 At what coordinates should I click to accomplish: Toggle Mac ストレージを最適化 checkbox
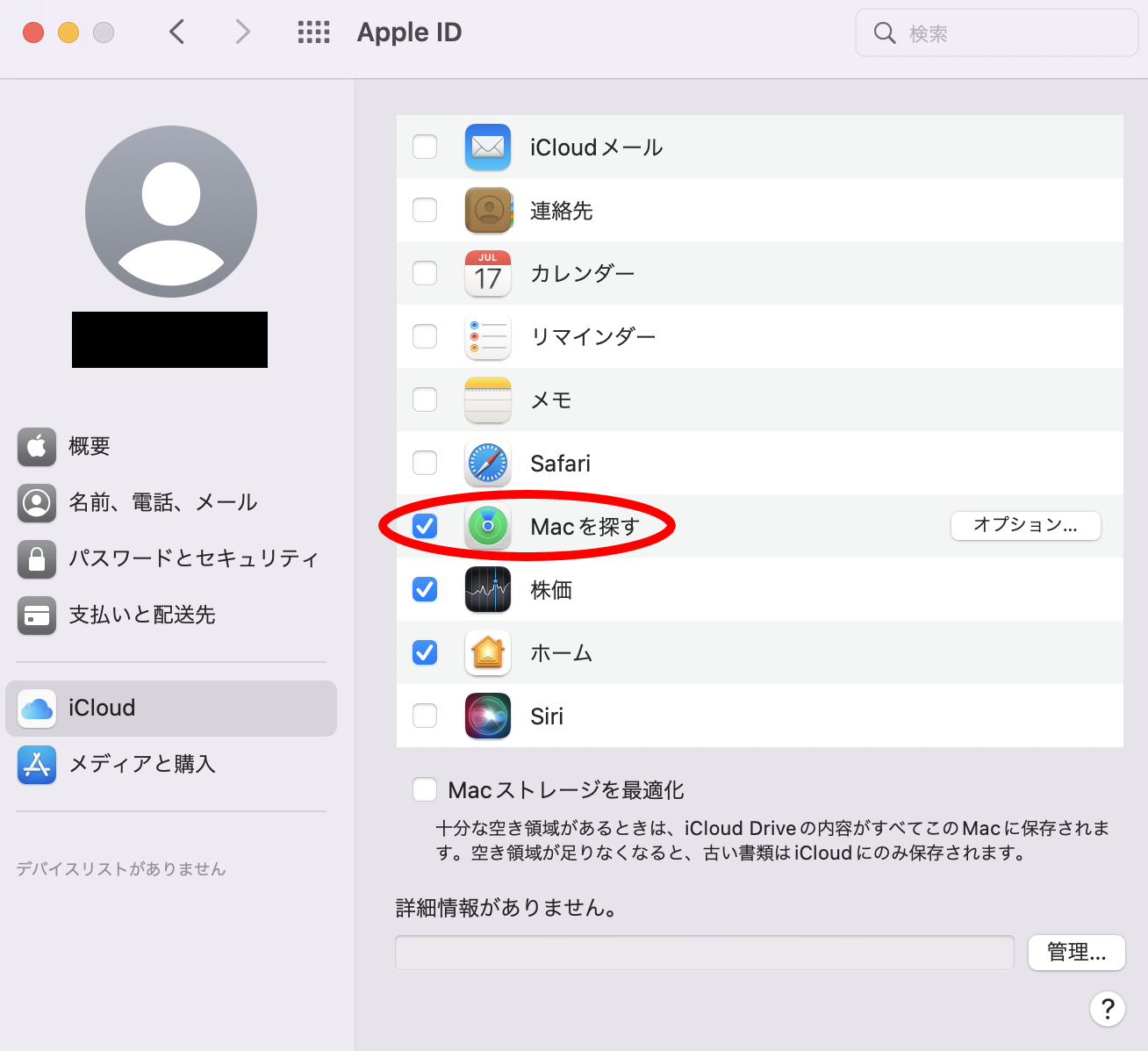click(x=425, y=789)
